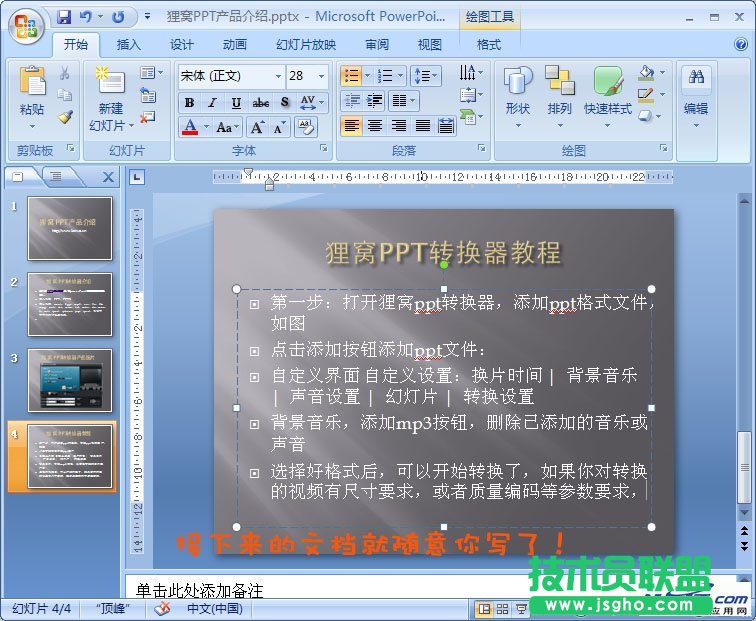Save the presentation from the quick access toolbar
This screenshot has width=756, height=621.
(64, 17)
